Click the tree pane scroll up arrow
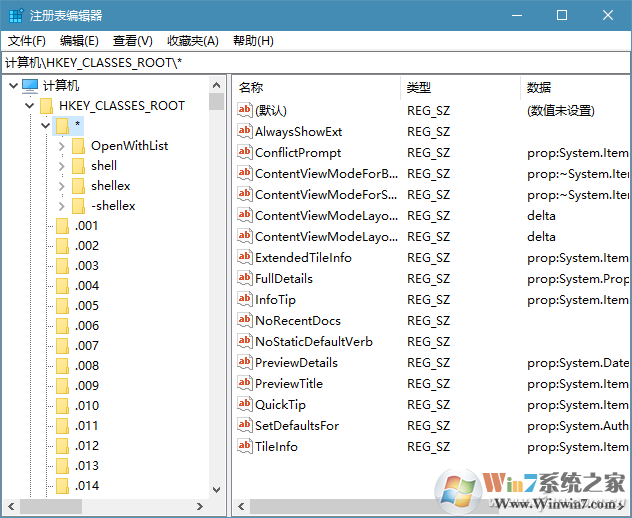 point(216,85)
